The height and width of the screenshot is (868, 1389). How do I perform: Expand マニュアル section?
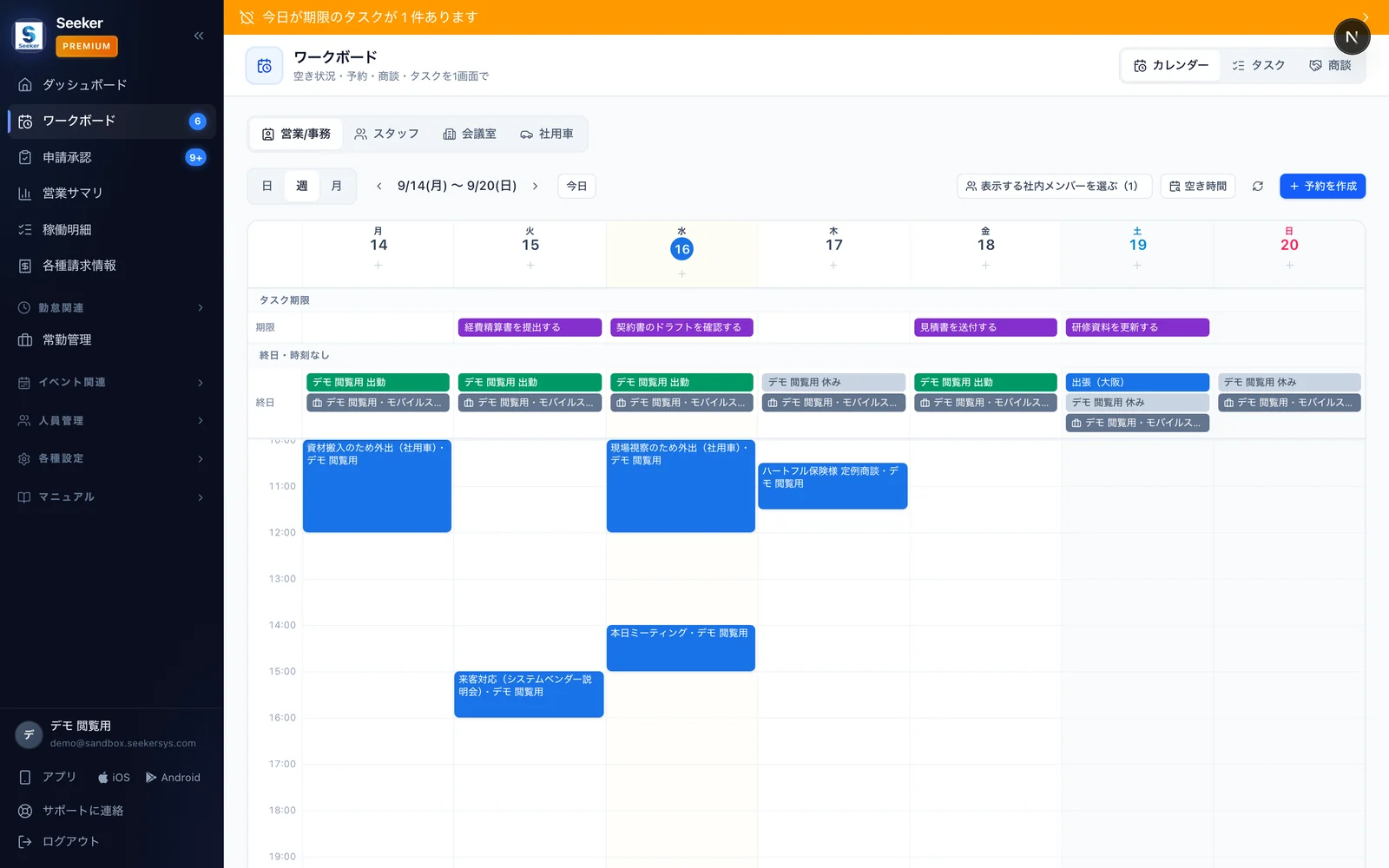[111, 496]
